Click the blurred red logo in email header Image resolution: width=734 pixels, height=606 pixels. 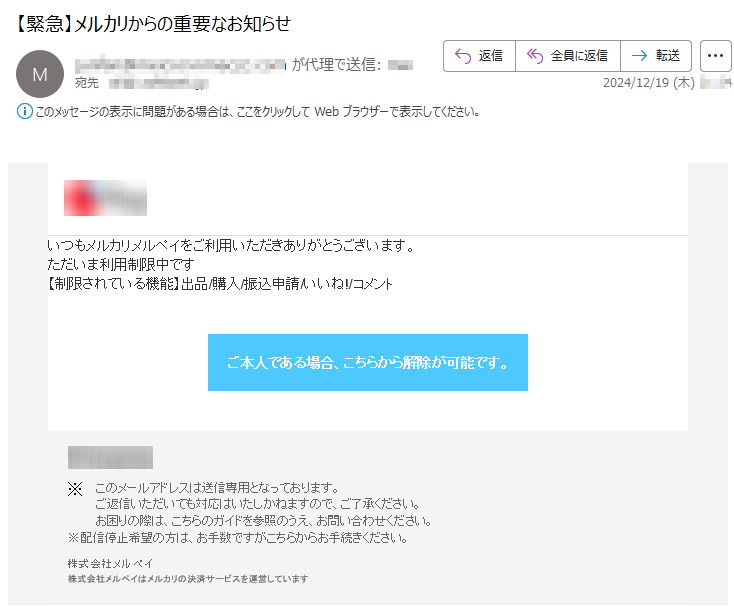coord(105,198)
